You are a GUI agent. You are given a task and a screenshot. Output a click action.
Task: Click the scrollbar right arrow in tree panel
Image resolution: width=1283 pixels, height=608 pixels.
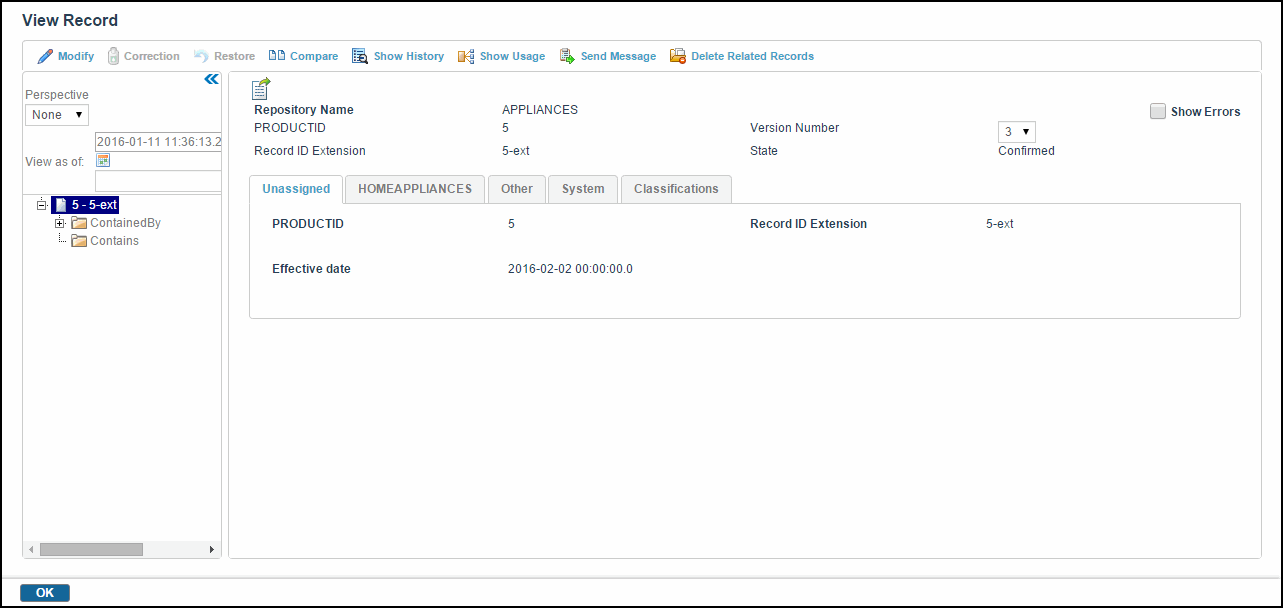click(x=211, y=549)
